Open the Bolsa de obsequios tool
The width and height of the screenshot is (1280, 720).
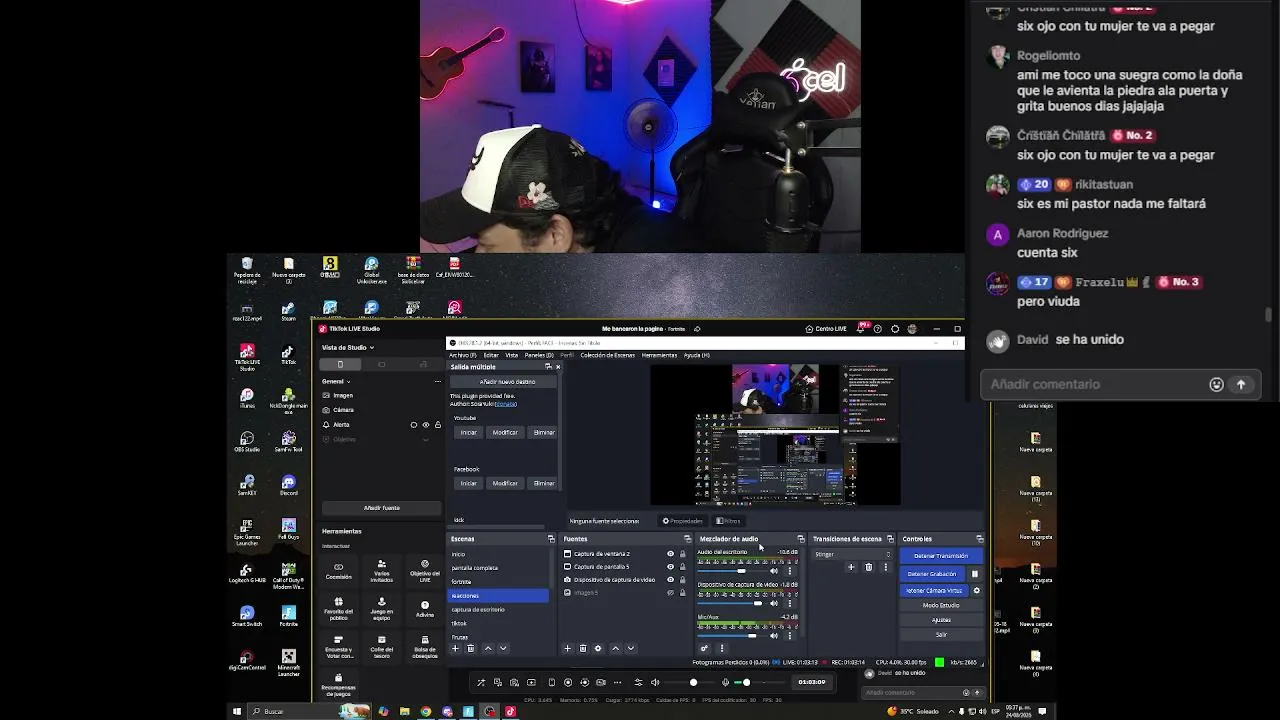[424, 646]
